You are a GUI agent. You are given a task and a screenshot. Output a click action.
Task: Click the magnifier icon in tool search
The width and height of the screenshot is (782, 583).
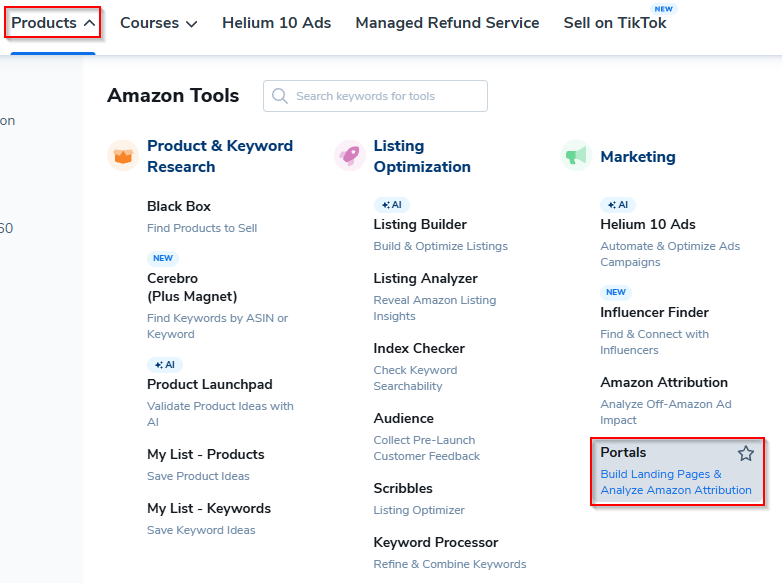click(280, 96)
